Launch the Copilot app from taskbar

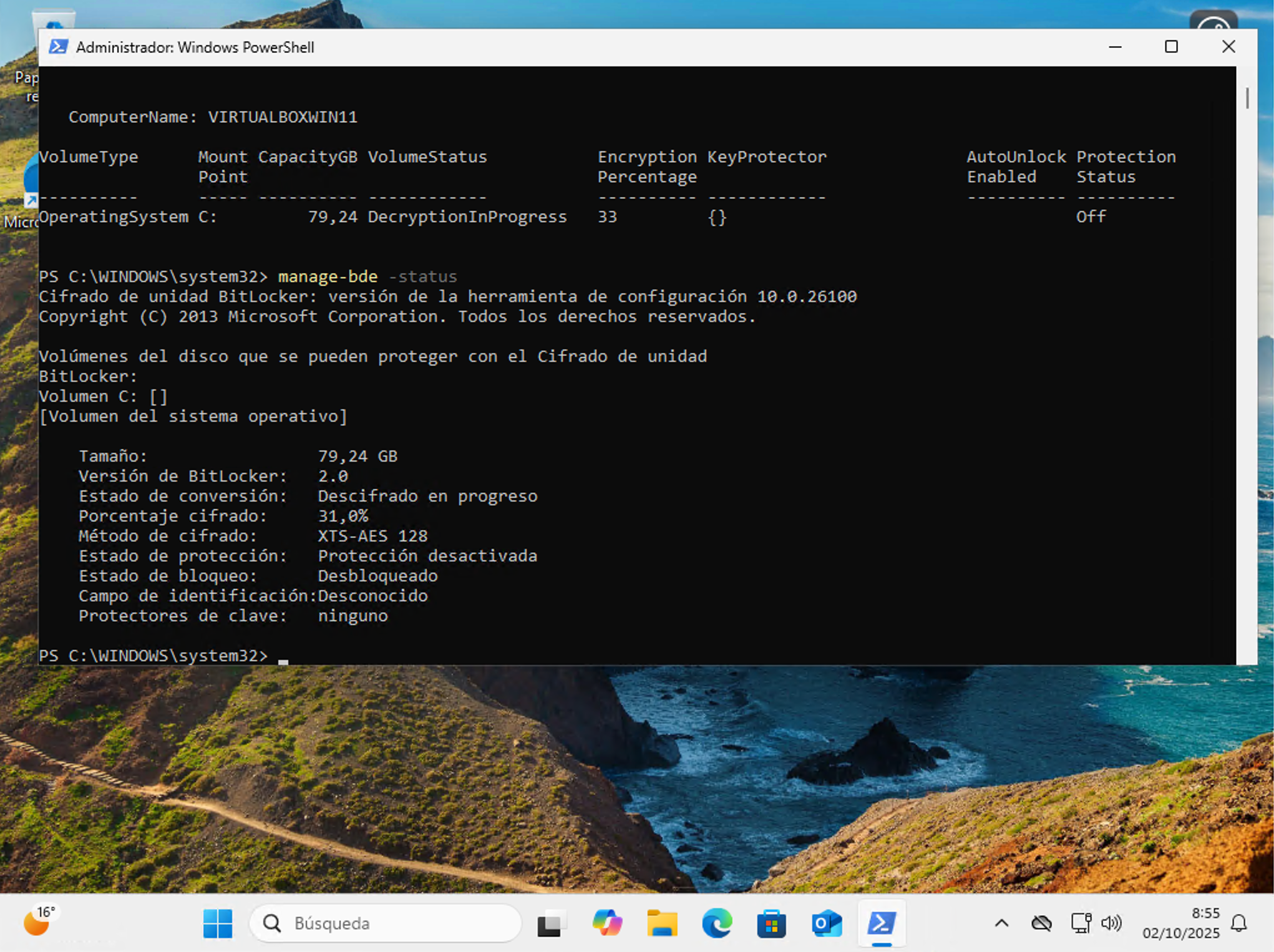[x=606, y=923]
